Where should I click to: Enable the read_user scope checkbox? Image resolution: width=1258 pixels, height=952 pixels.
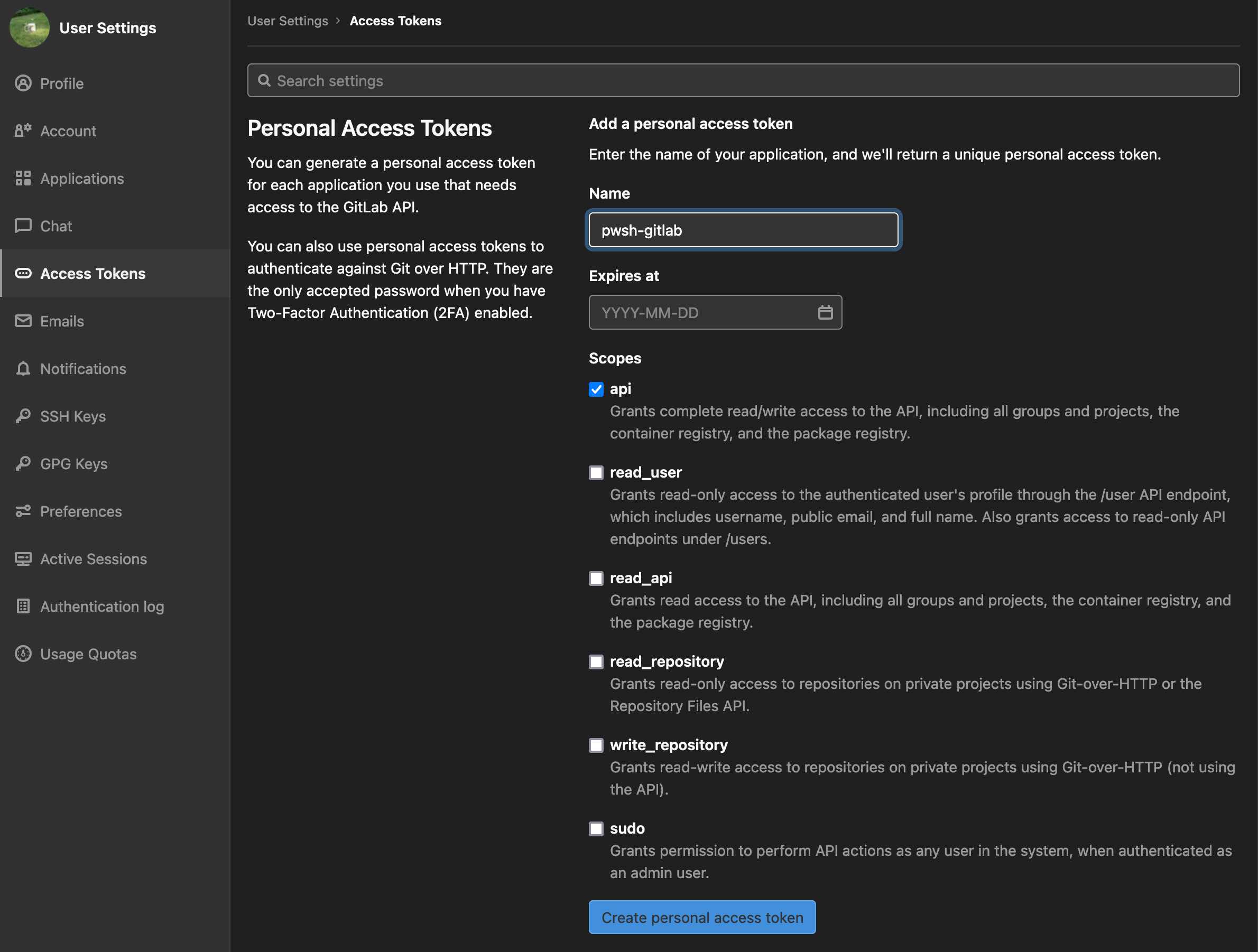[x=596, y=473]
